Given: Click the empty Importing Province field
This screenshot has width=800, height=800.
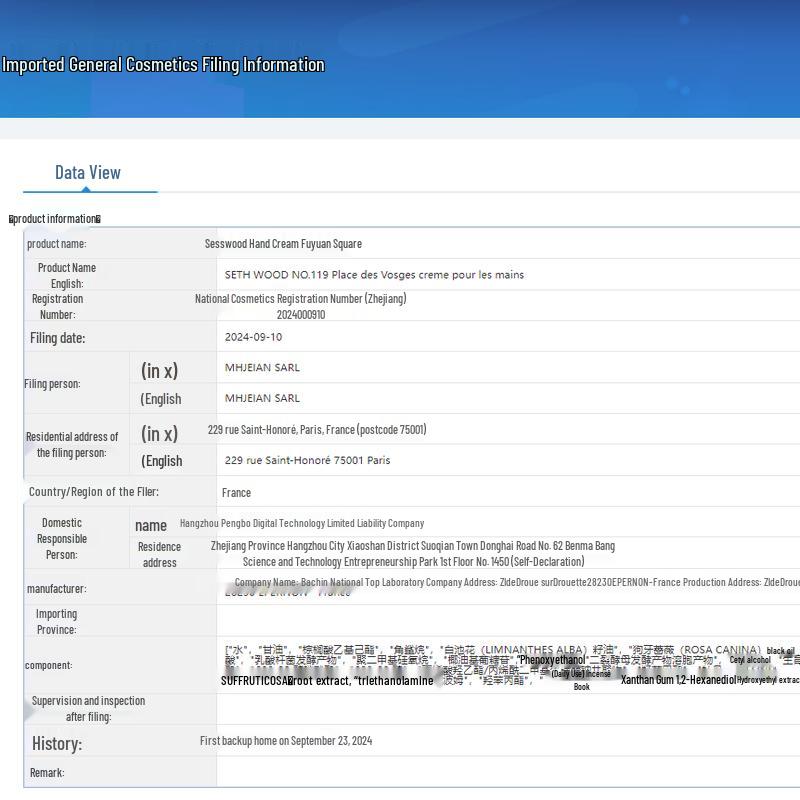Looking at the screenshot, I should pyautogui.click(x=500, y=621).
